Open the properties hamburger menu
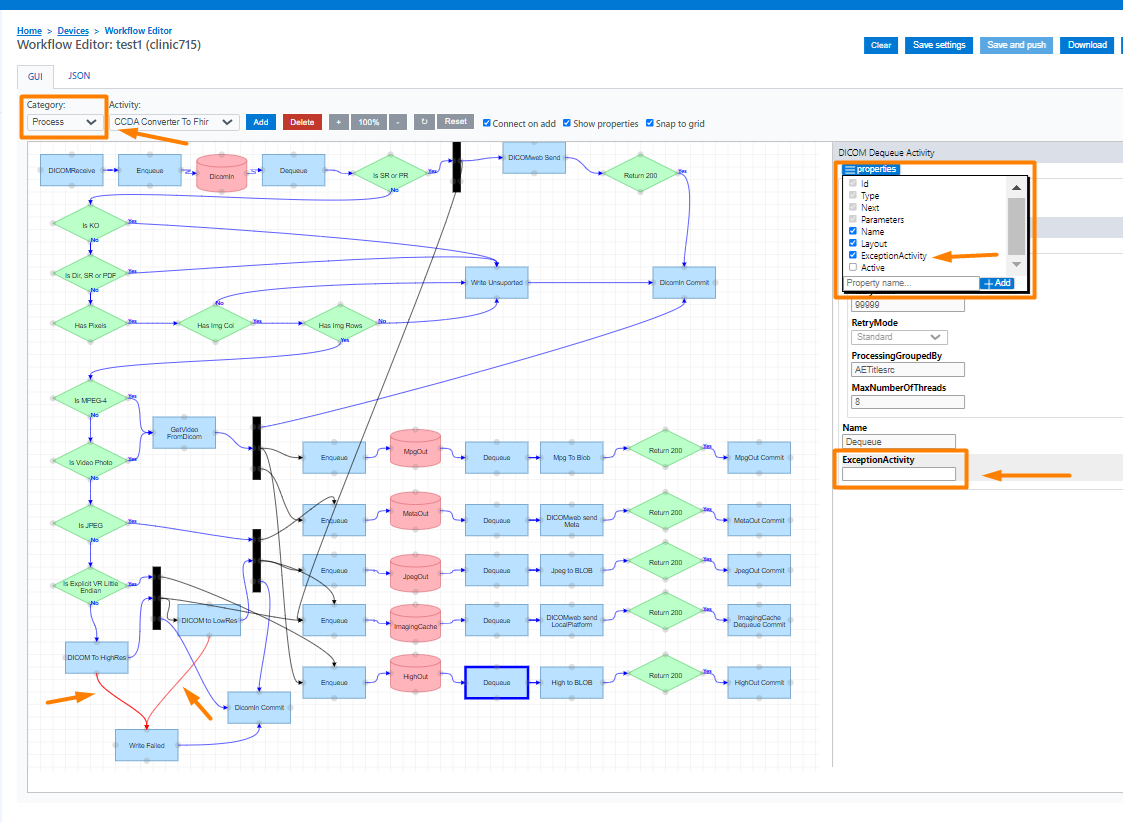Viewport: 1123px width, 823px height. pos(849,169)
